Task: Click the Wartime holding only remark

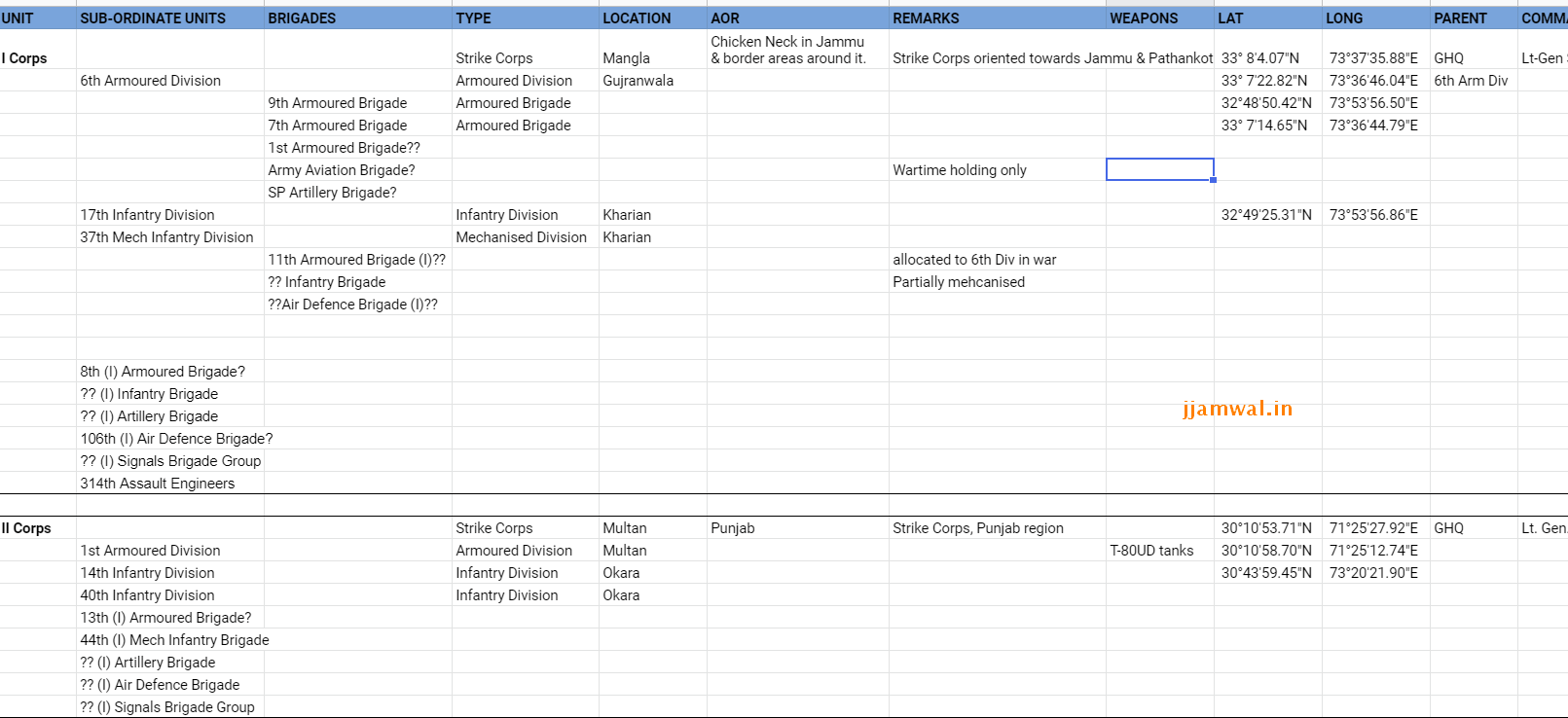Action: pyautogui.click(x=998, y=170)
